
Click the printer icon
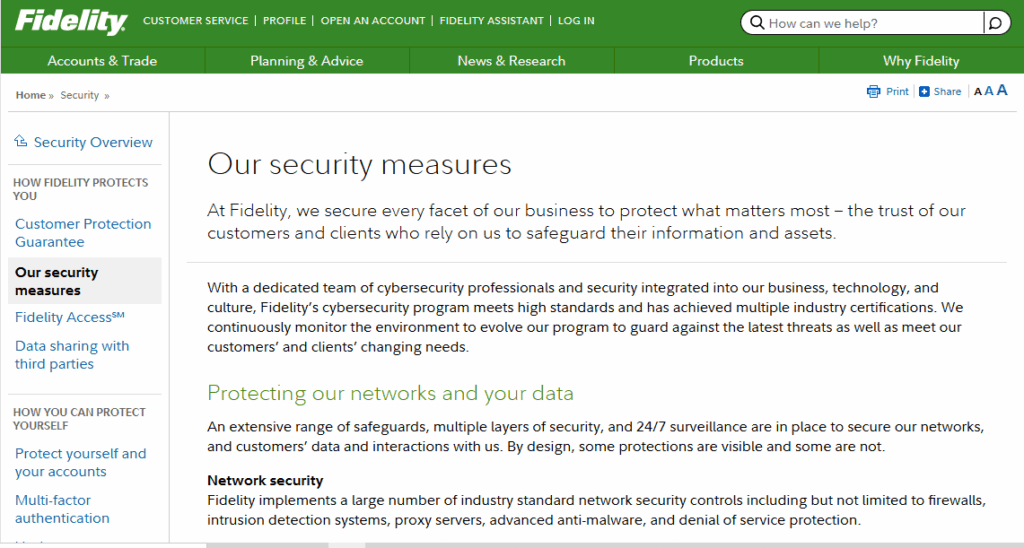873,91
